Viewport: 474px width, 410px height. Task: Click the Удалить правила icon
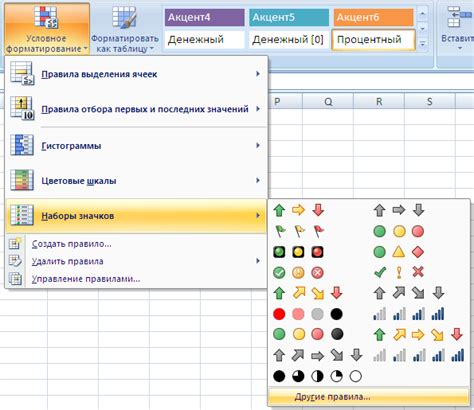click(15, 261)
